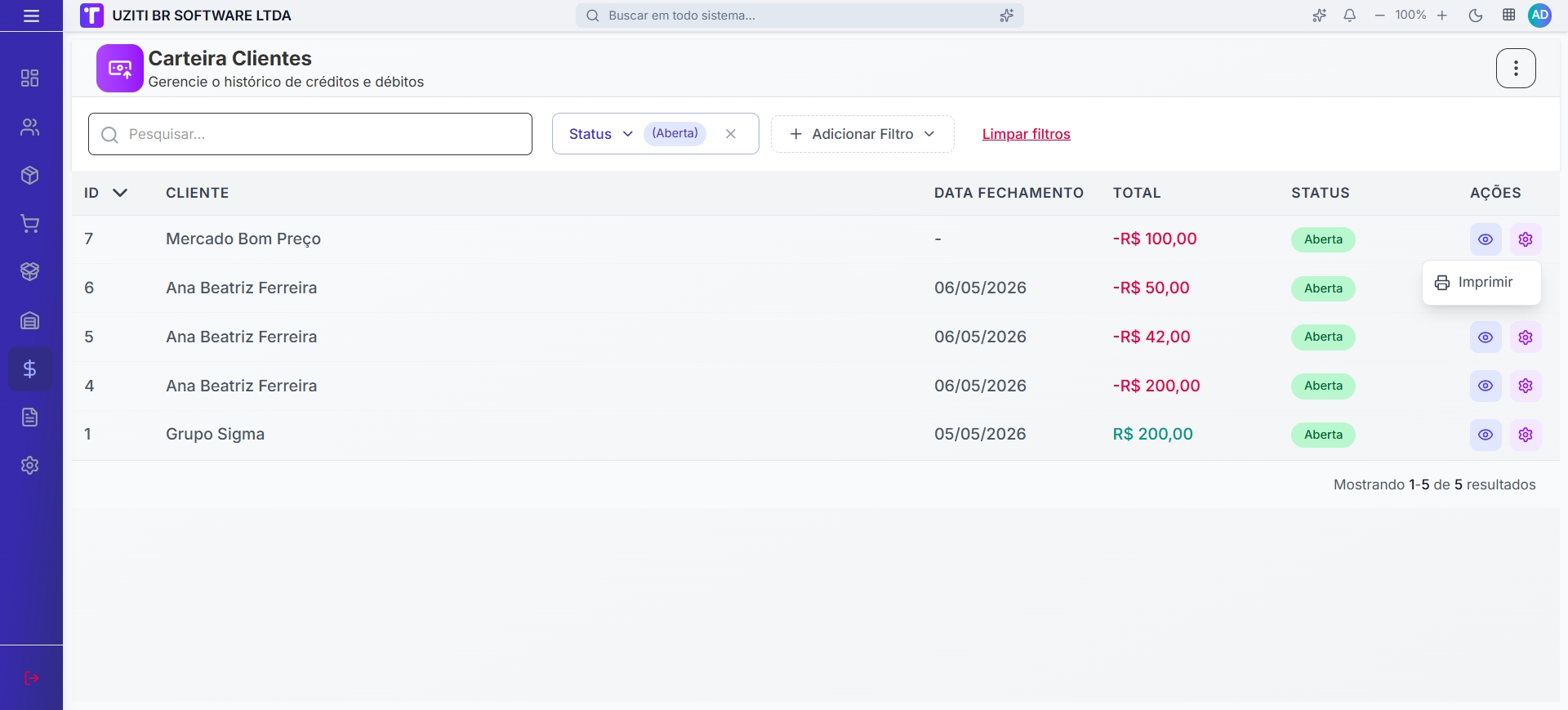Open the Status filter dropdown
1568x710 pixels.
click(x=601, y=134)
